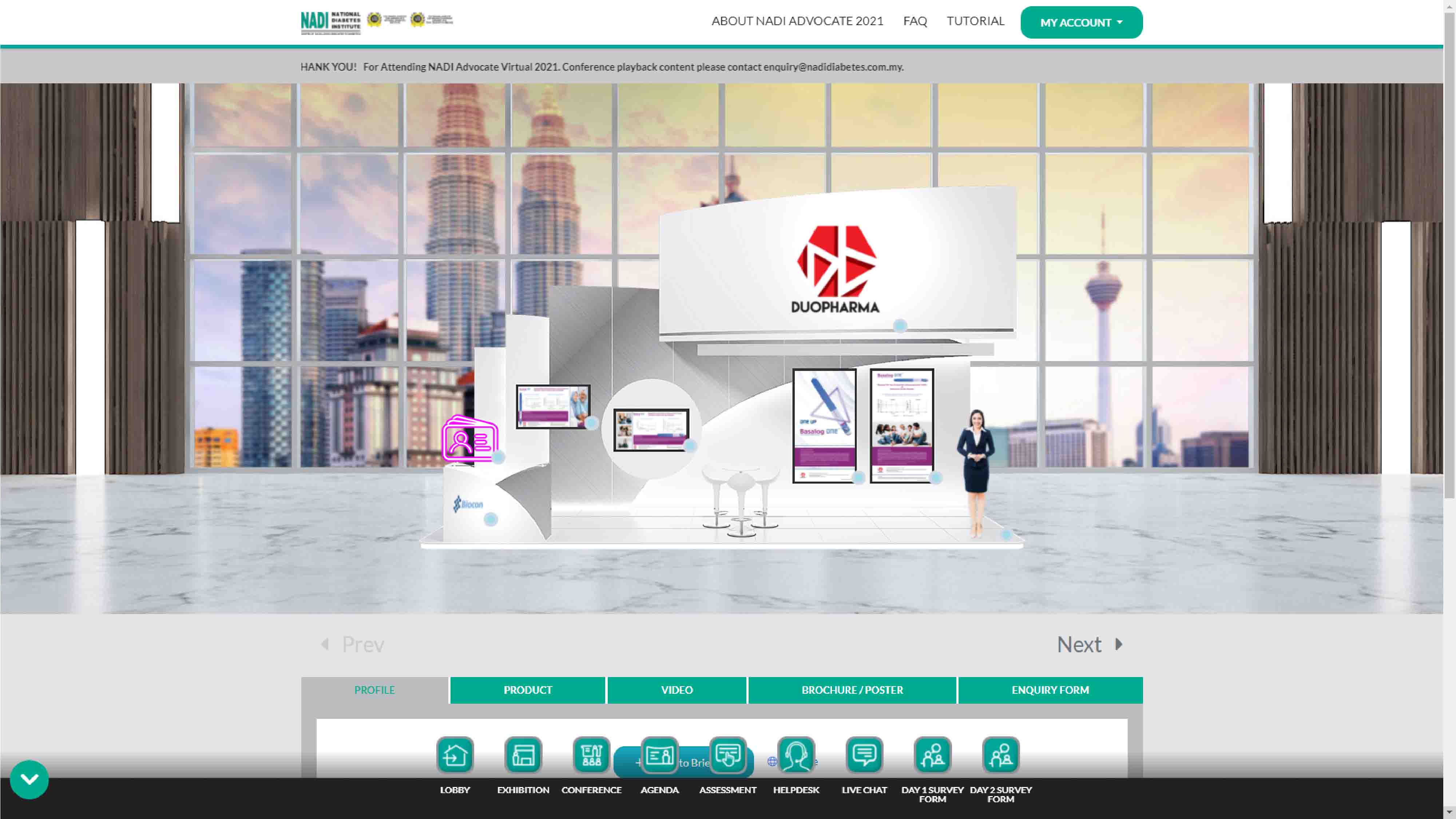Viewport: 1456px width, 819px height.
Task: Click the page vertical scrollbar
Action: [x=1449, y=254]
